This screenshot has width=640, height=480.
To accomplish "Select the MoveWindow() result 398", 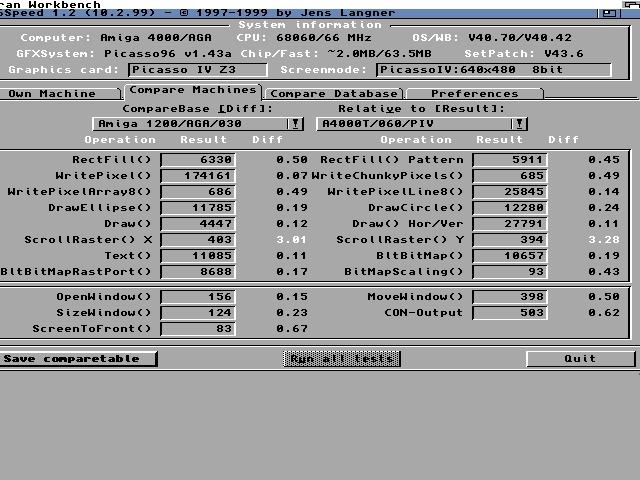I will pyautogui.click(x=510, y=297).
